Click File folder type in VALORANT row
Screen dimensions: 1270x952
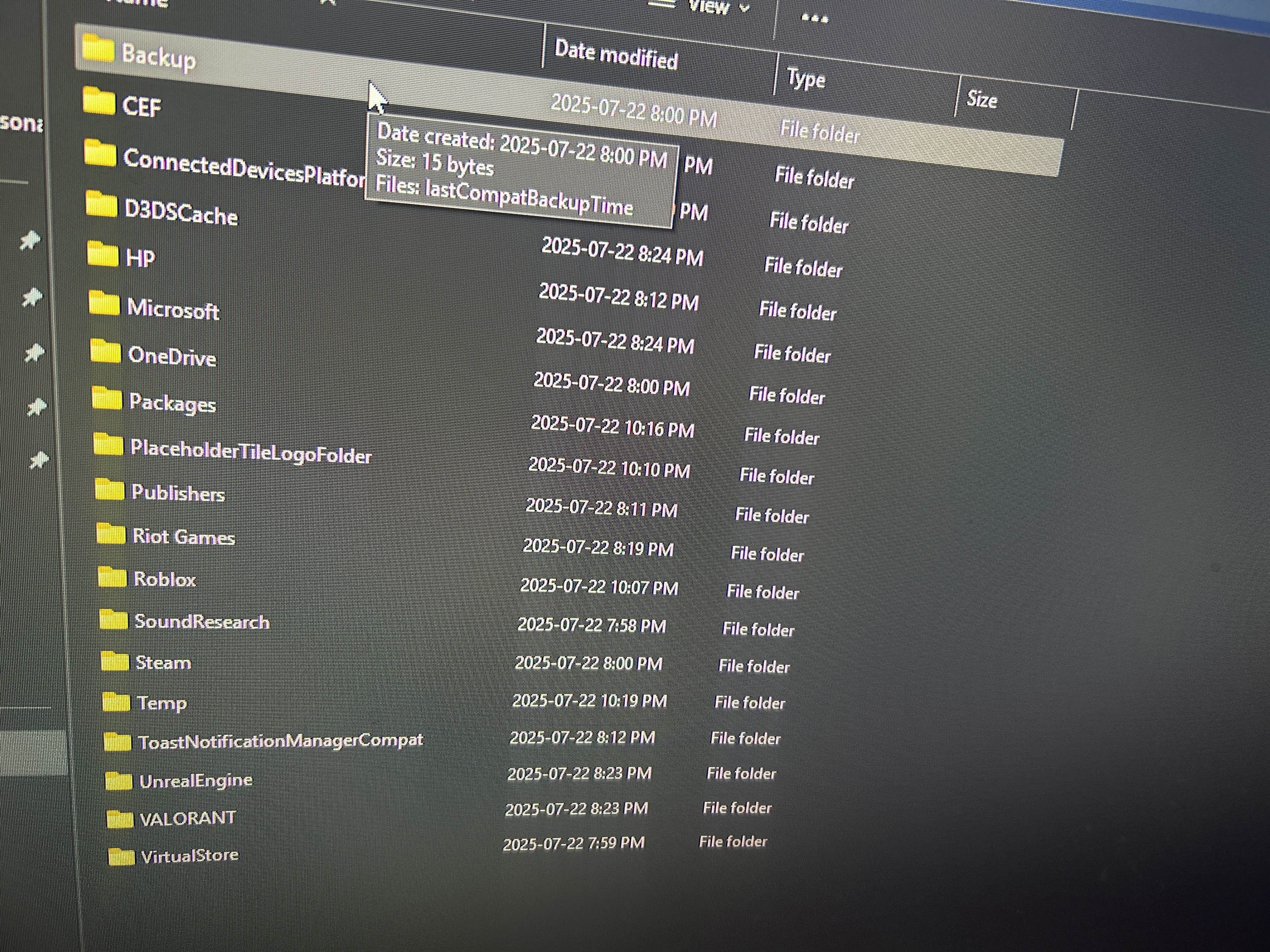(737, 808)
